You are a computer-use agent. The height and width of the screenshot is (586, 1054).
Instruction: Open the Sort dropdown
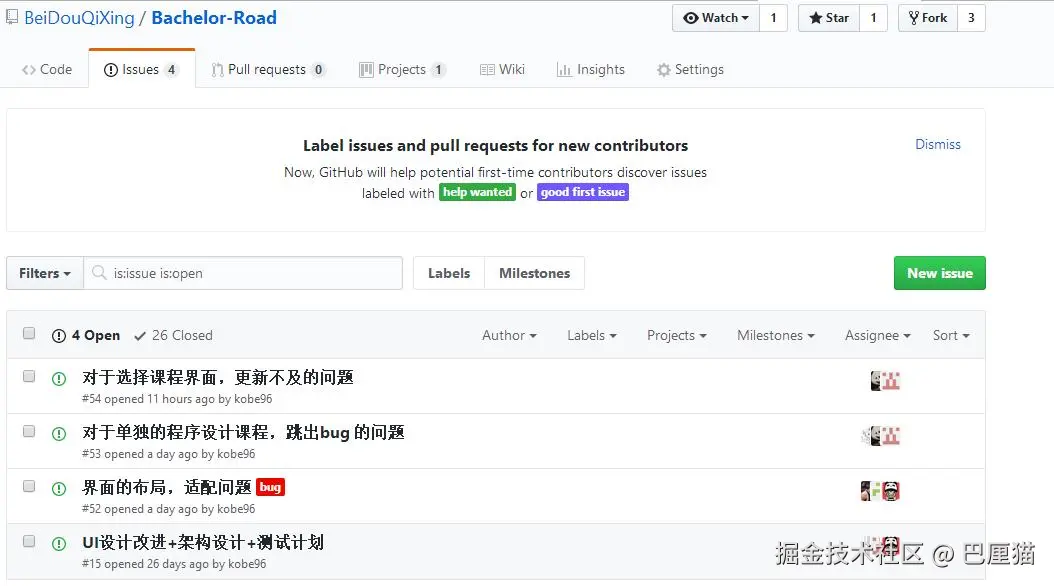point(951,335)
